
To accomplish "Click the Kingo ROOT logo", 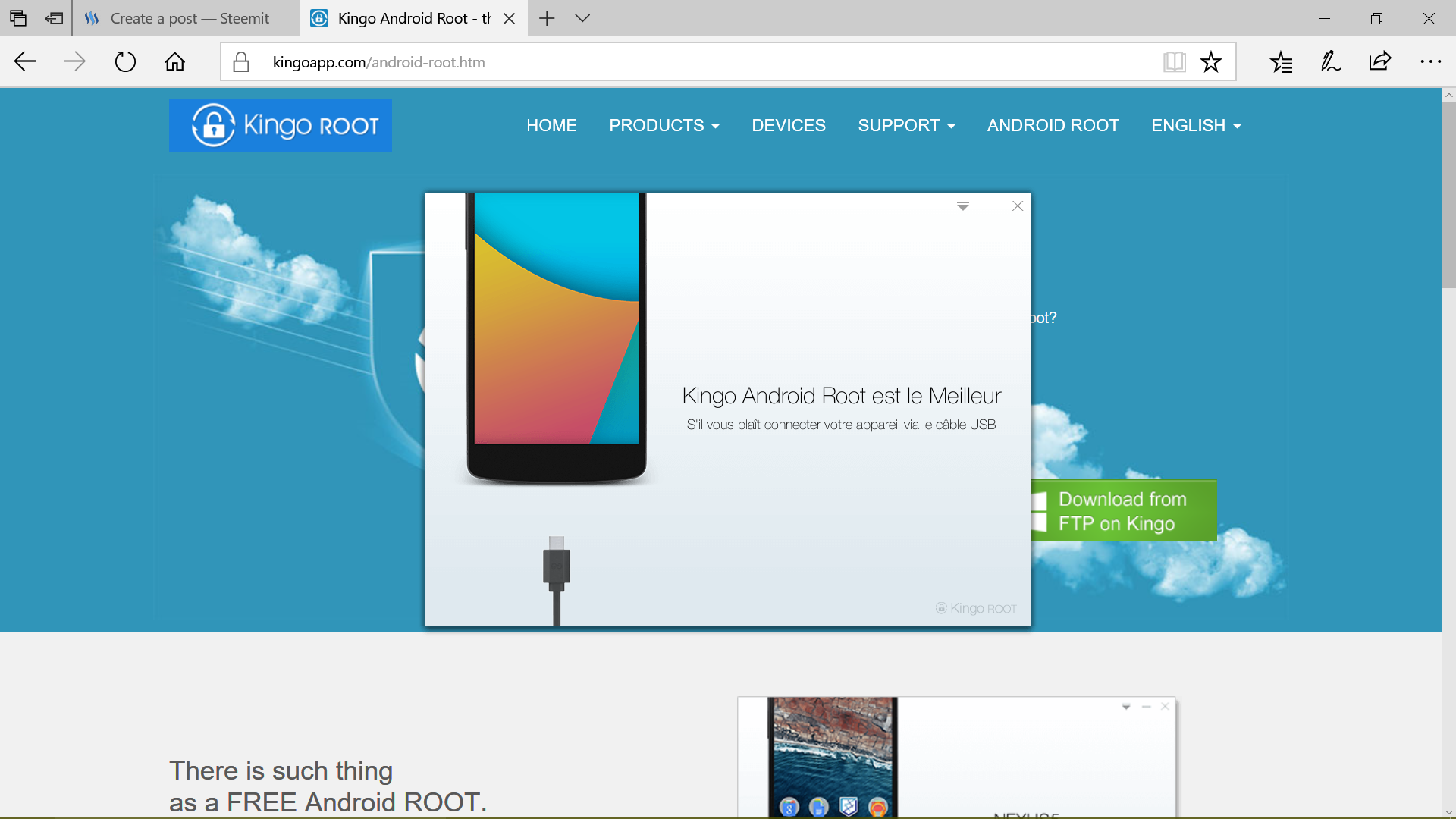I will (x=281, y=125).
